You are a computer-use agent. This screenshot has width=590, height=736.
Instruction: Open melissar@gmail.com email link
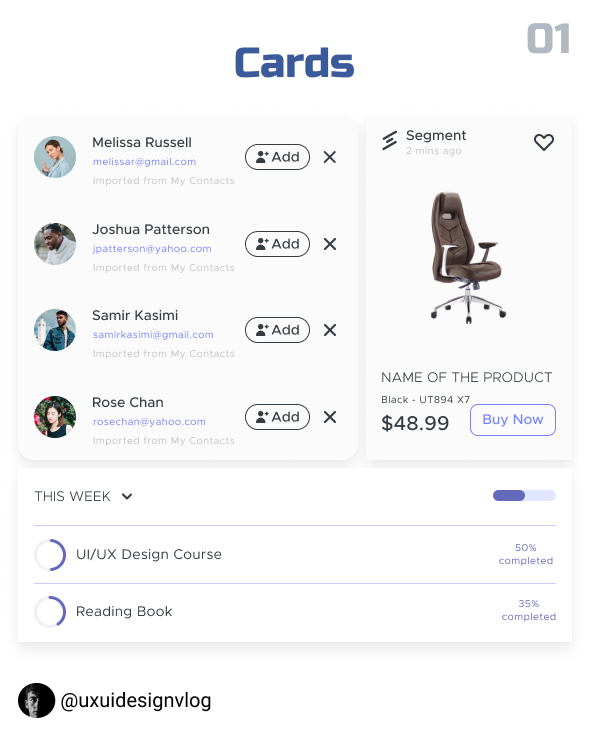click(145, 161)
